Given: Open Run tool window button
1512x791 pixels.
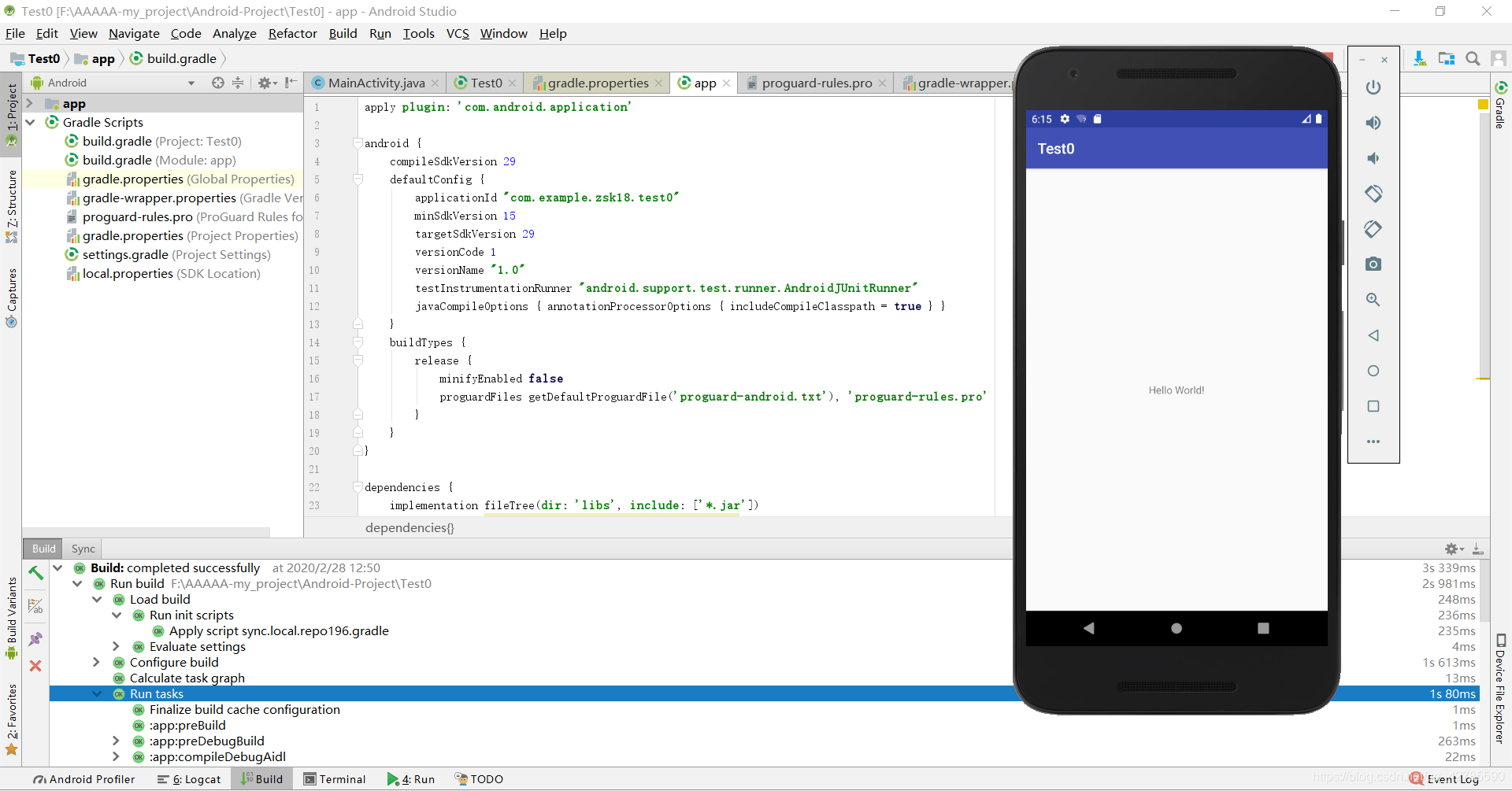Looking at the screenshot, I should (411, 779).
